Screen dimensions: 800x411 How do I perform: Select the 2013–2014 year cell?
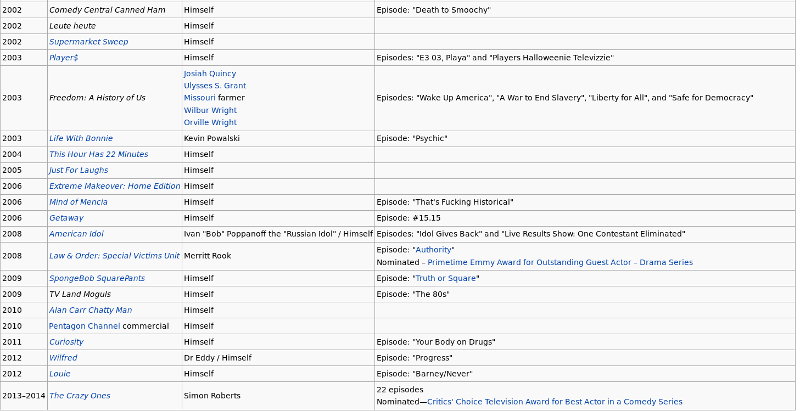[24, 396]
